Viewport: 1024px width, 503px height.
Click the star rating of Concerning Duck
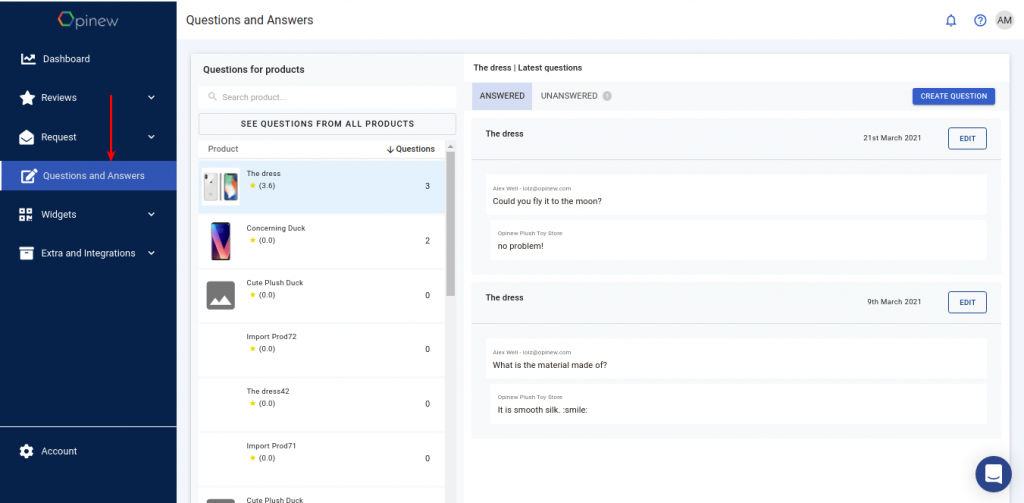(x=262, y=240)
